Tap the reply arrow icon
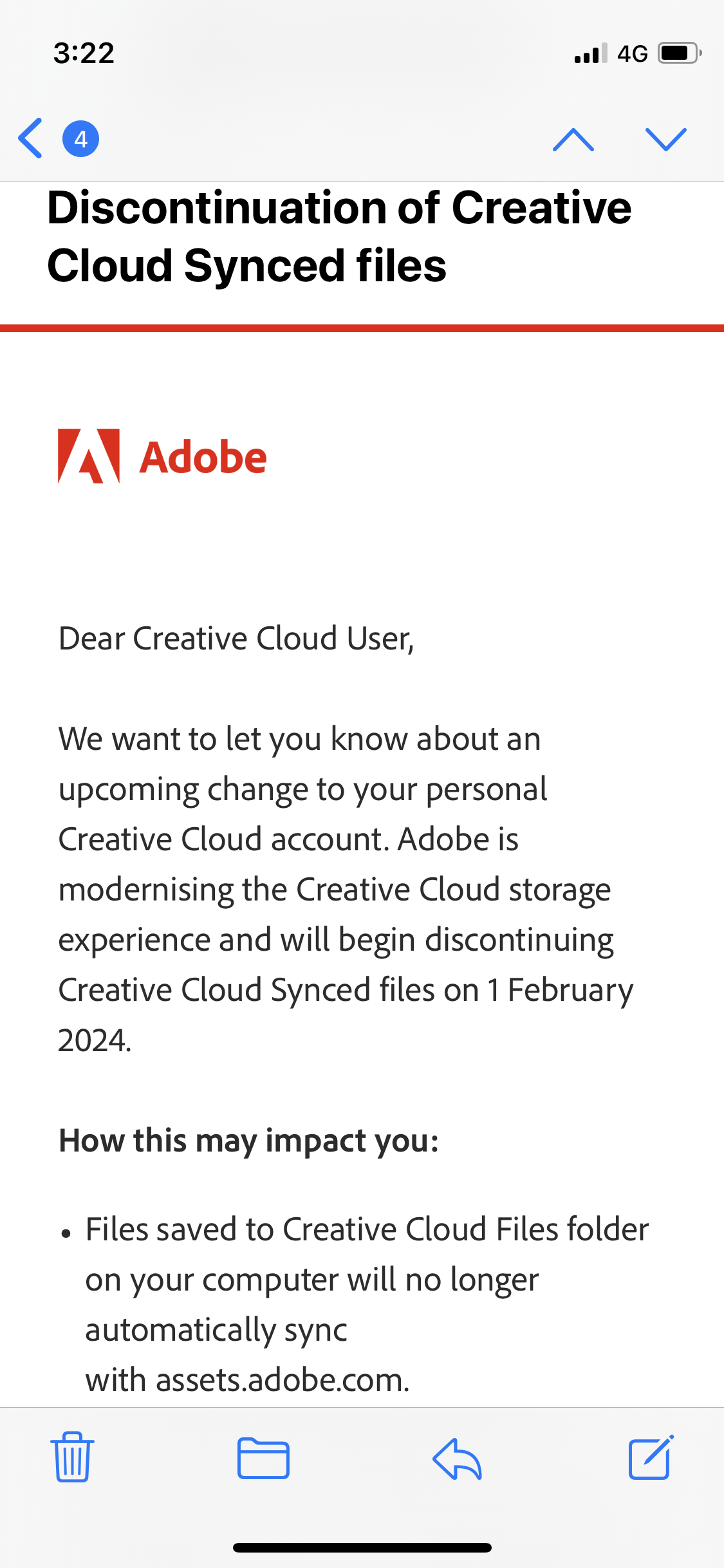Screen dimensions: 724x1568 click(x=457, y=1459)
